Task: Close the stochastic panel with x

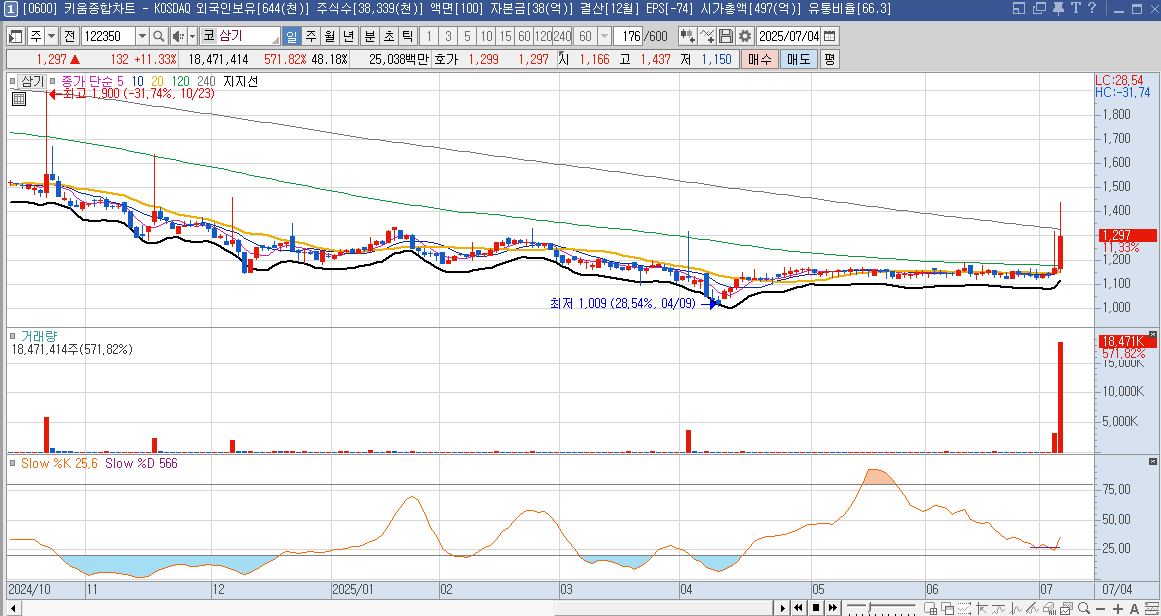Action: 1152,462
